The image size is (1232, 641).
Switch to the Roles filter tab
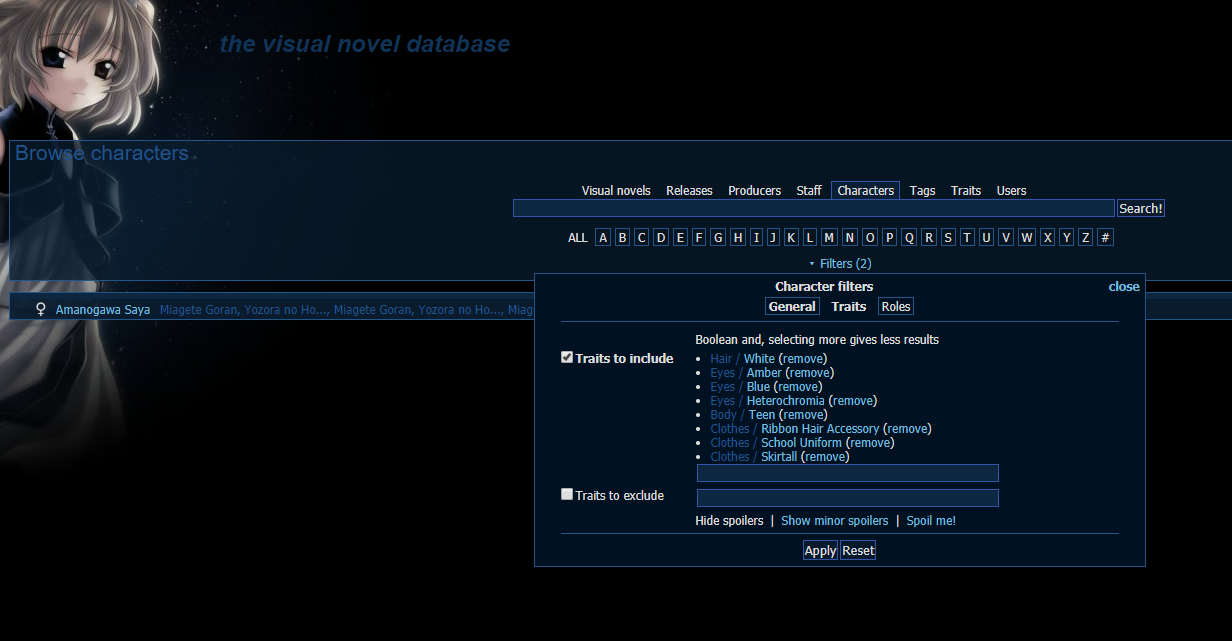[895, 307]
